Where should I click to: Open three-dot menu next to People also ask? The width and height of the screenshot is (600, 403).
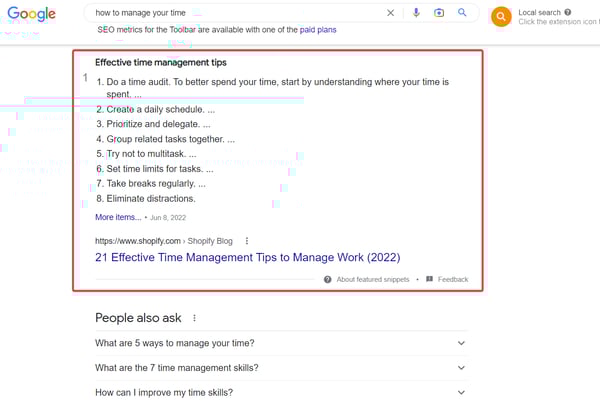194,318
